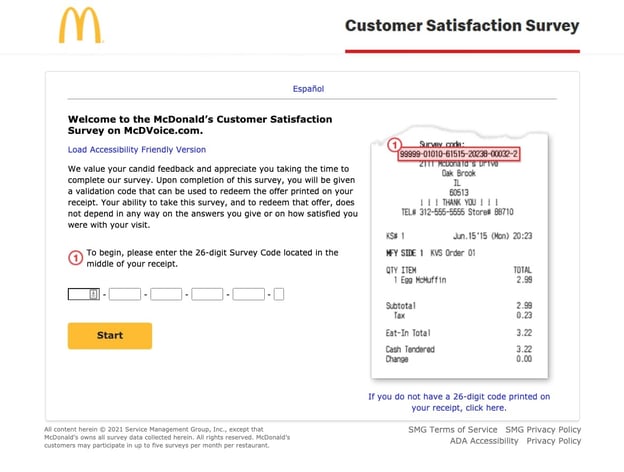Focus the second survey code field

(125, 294)
